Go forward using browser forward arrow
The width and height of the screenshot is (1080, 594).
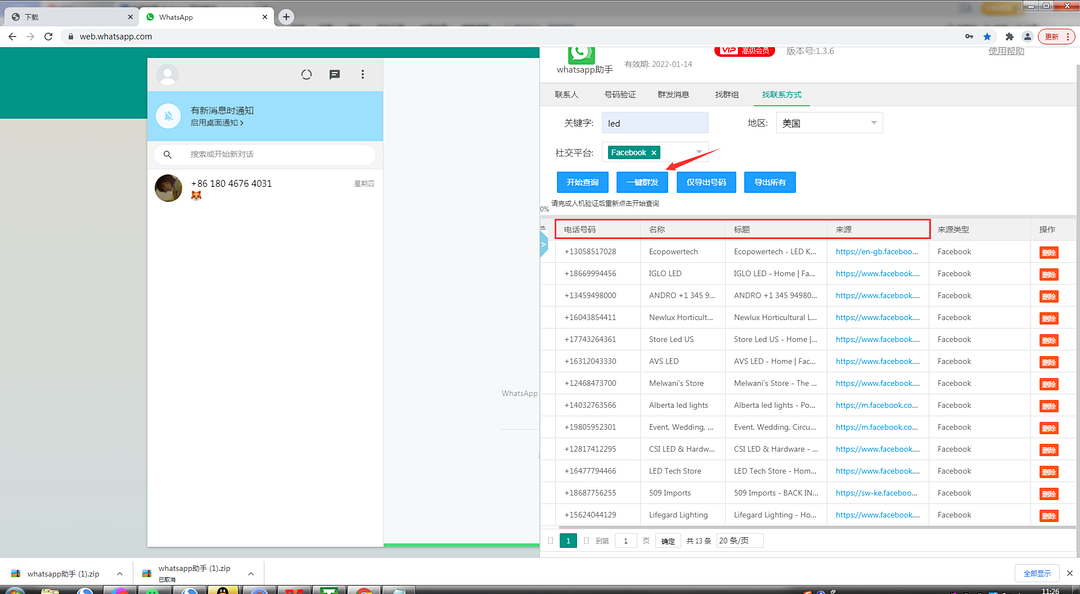[x=30, y=37]
